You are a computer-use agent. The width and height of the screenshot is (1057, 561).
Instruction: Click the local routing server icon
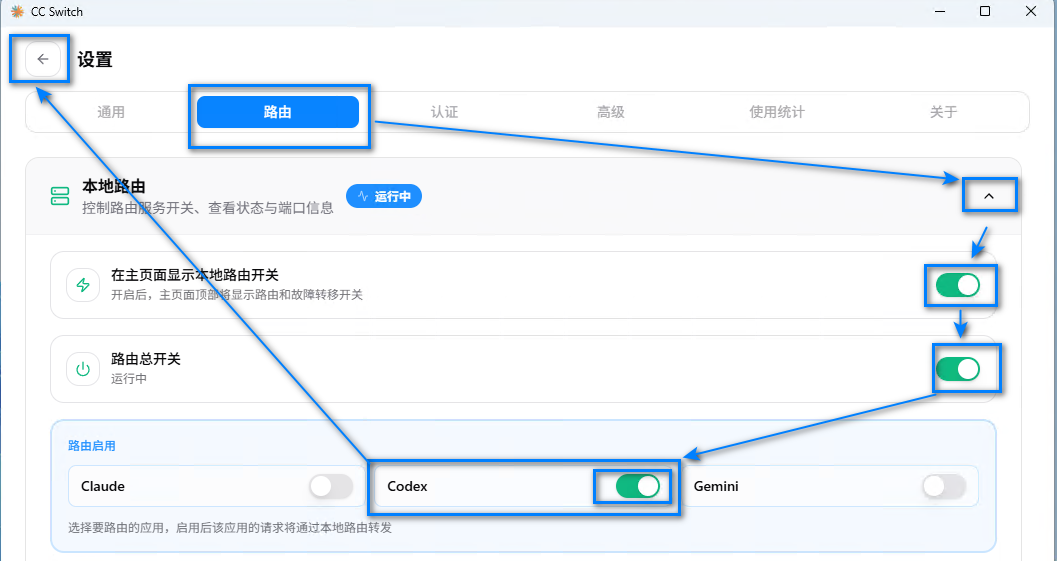[60, 196]
